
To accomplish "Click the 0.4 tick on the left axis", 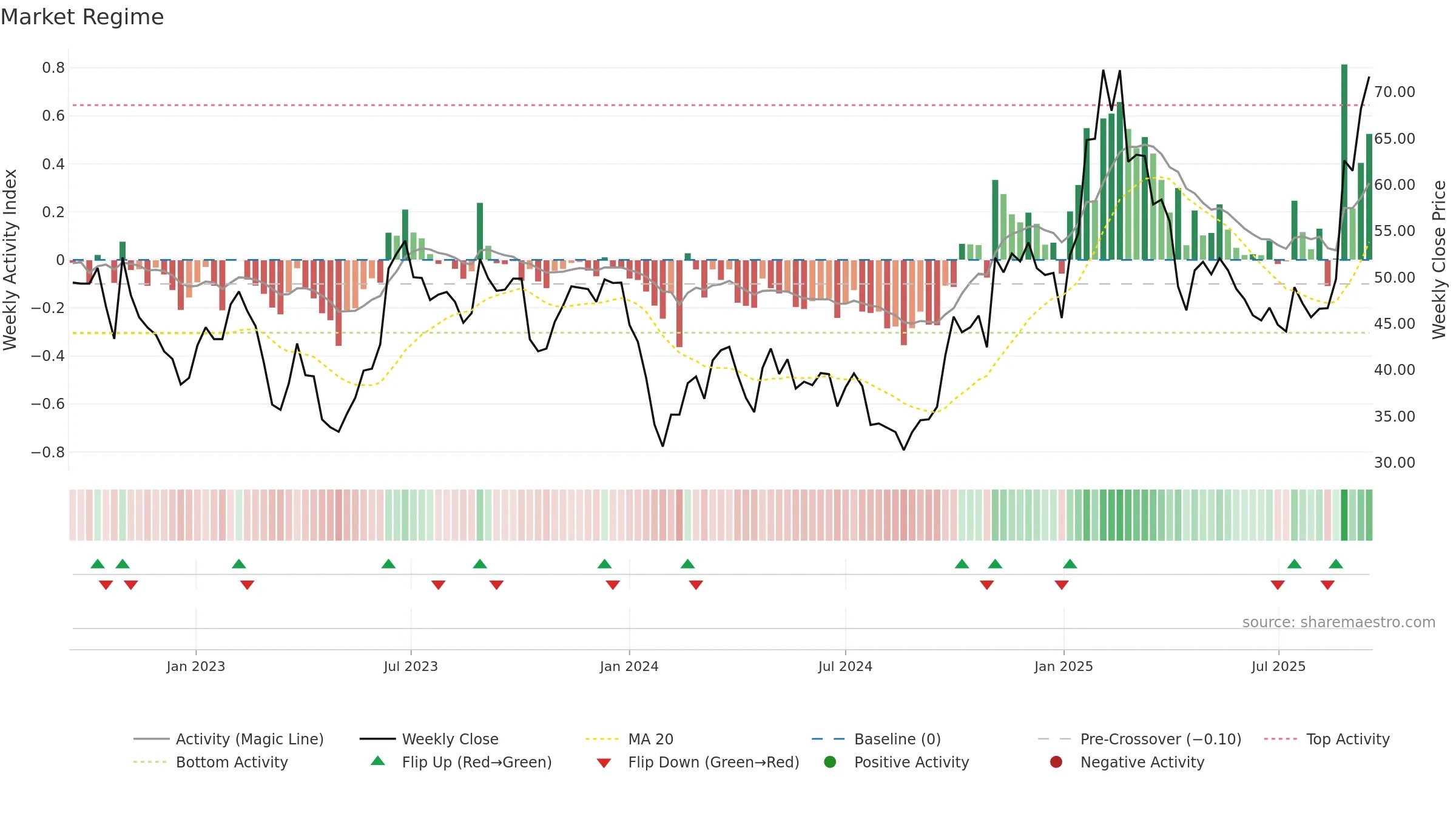I will [53, 164].
